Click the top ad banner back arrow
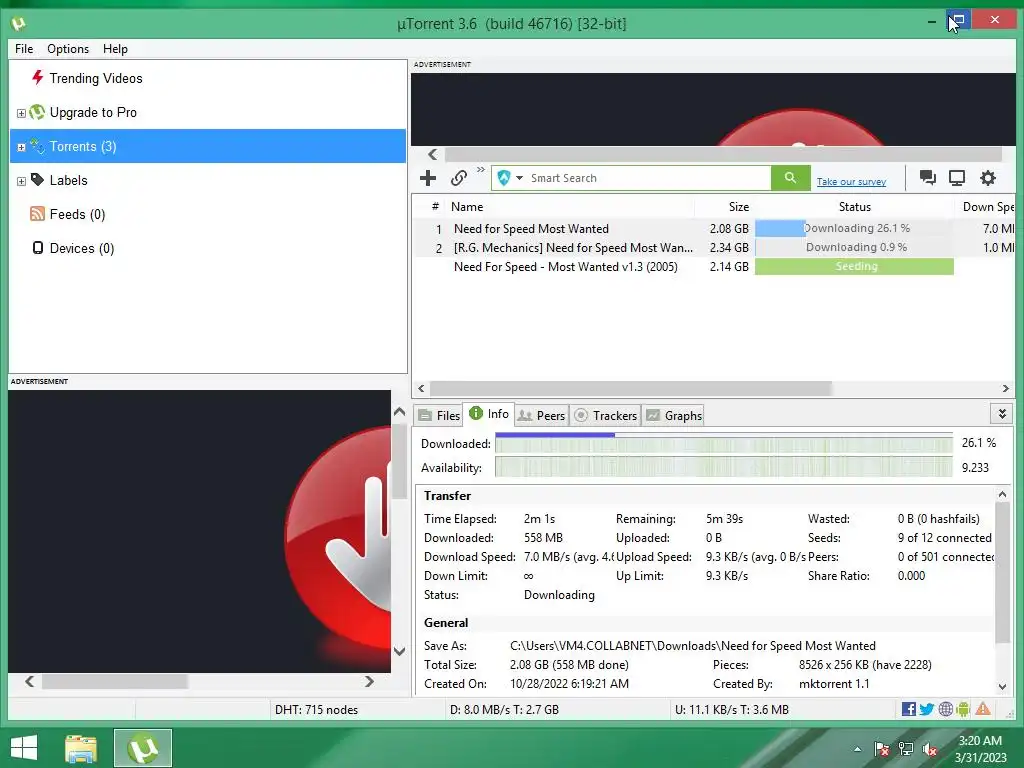 (x=432, y=155)
